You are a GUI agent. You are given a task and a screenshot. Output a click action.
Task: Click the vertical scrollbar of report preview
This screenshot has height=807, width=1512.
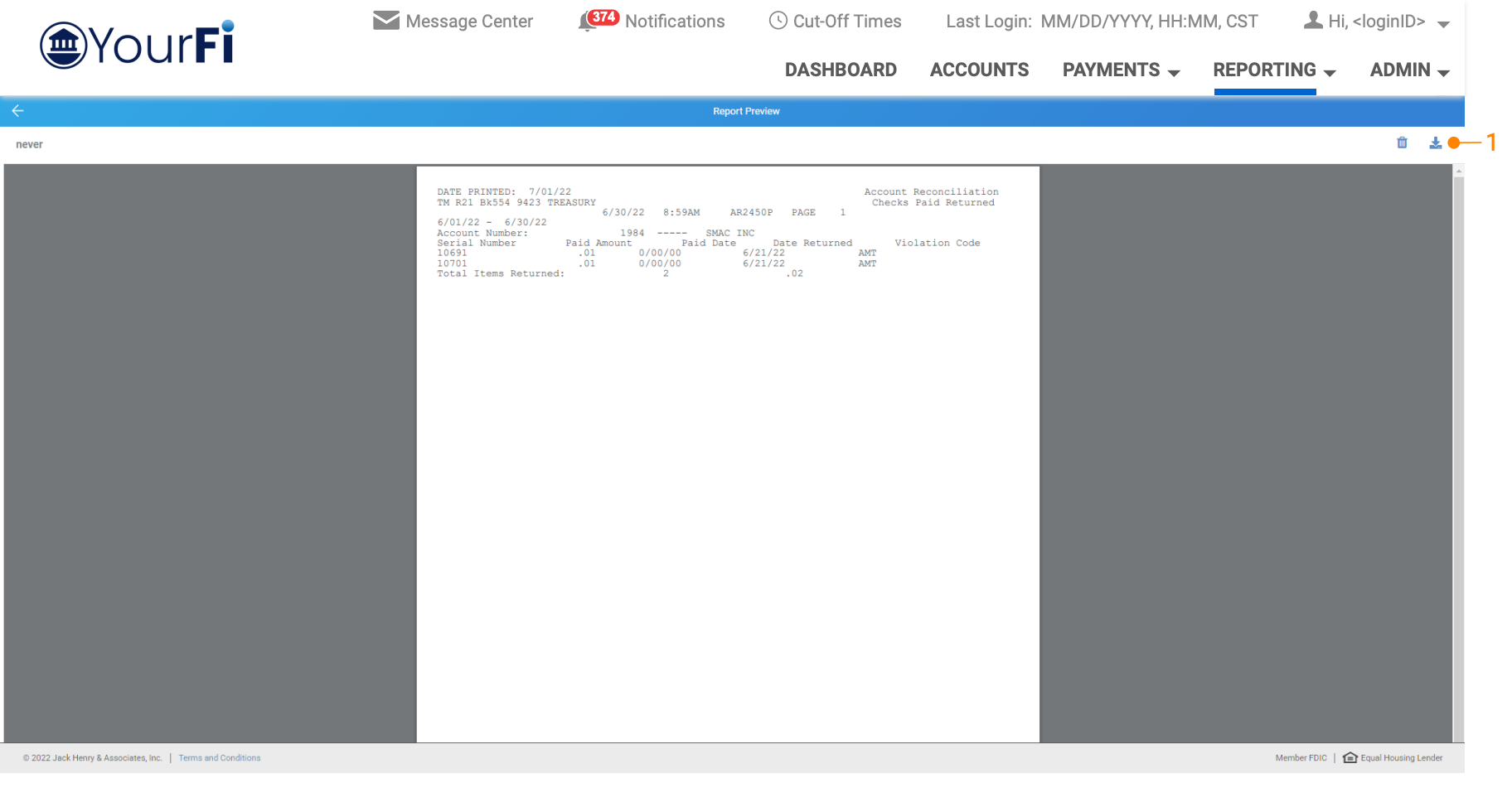point(1458,456)
